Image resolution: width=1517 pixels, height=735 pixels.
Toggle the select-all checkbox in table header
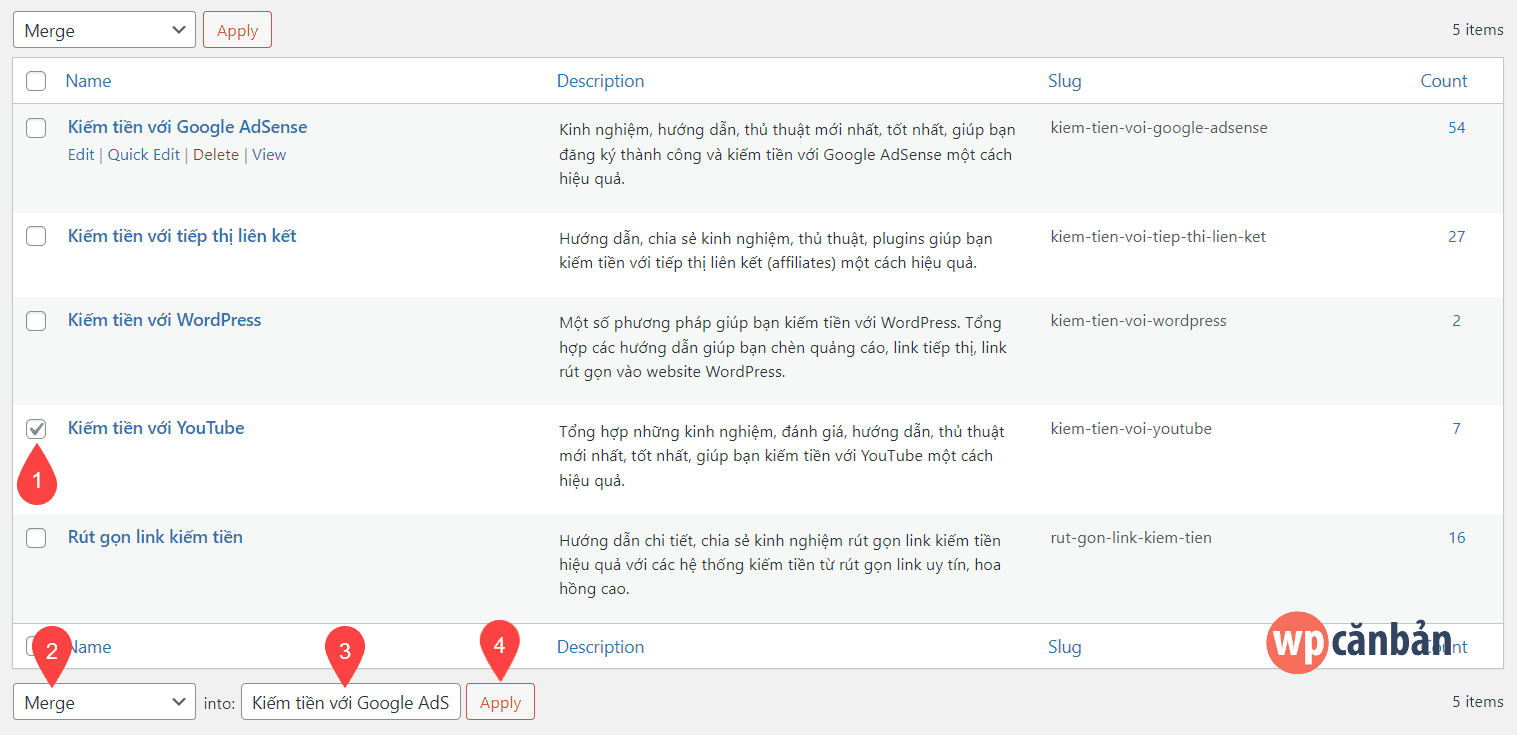click(36, 81)
